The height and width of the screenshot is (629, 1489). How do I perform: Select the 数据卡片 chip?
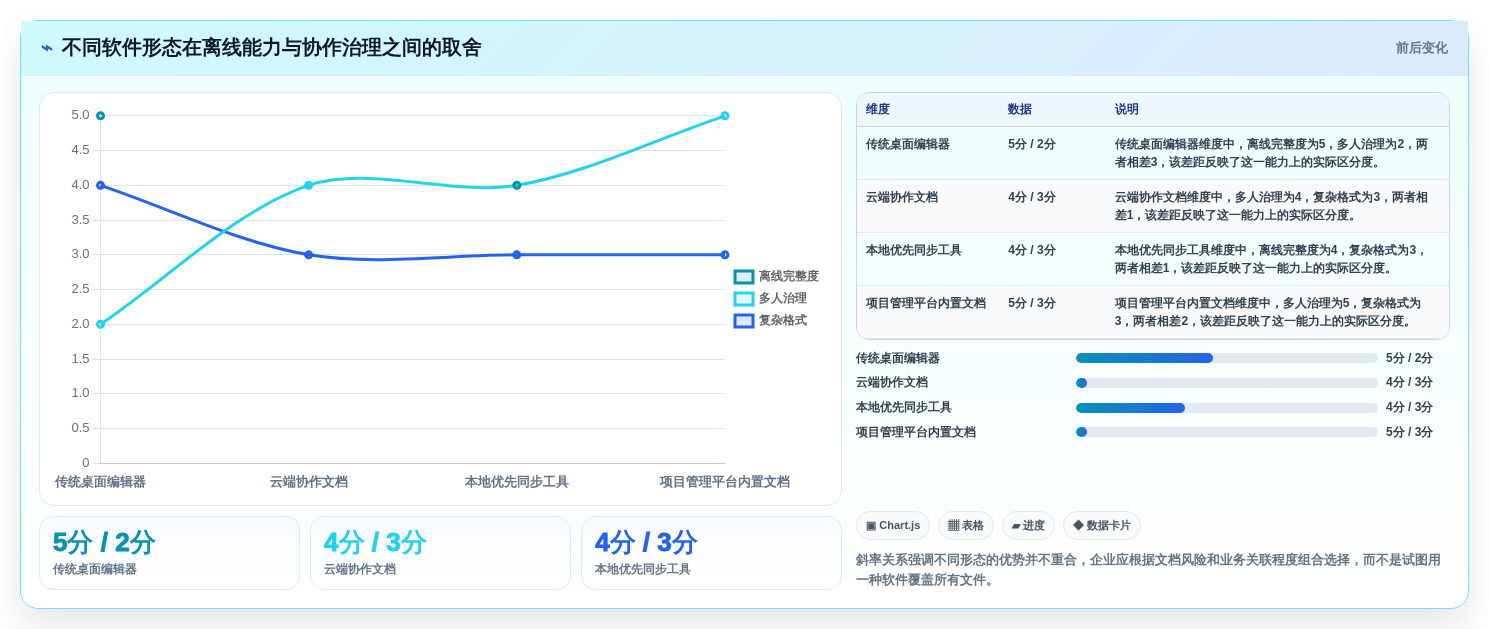(x=1102, y=525)
